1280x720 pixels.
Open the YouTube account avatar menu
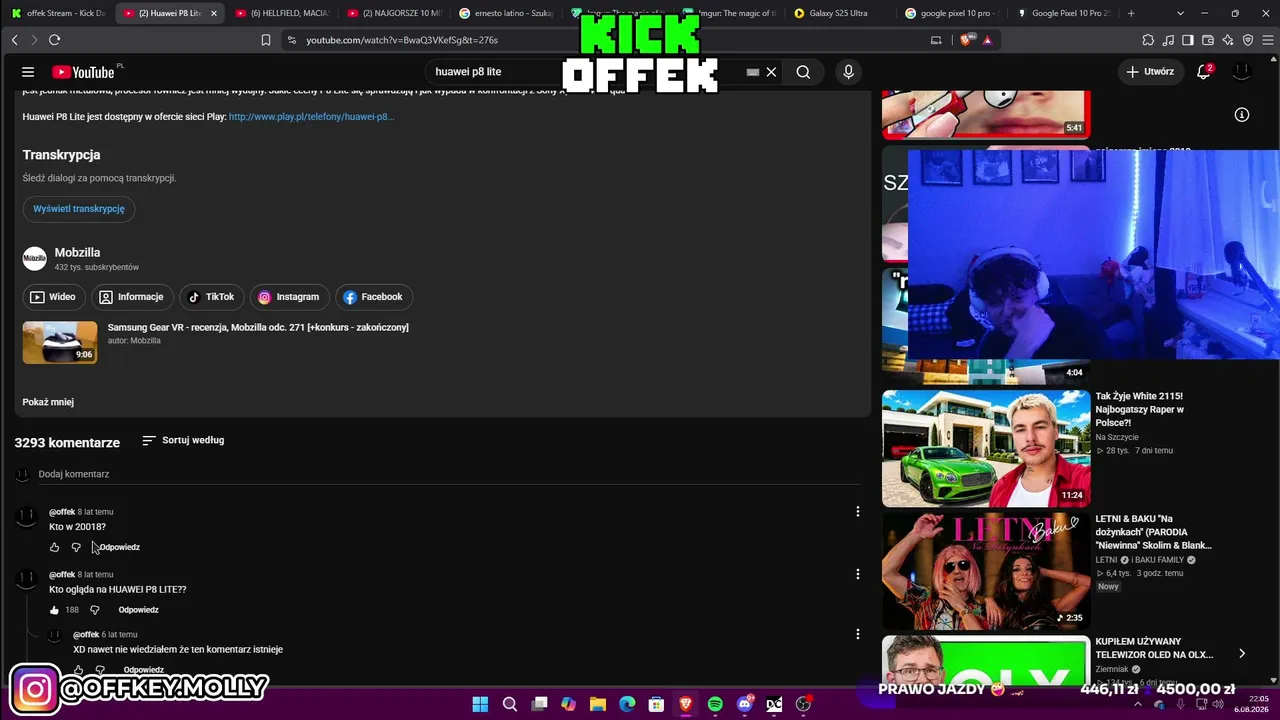1241,72
